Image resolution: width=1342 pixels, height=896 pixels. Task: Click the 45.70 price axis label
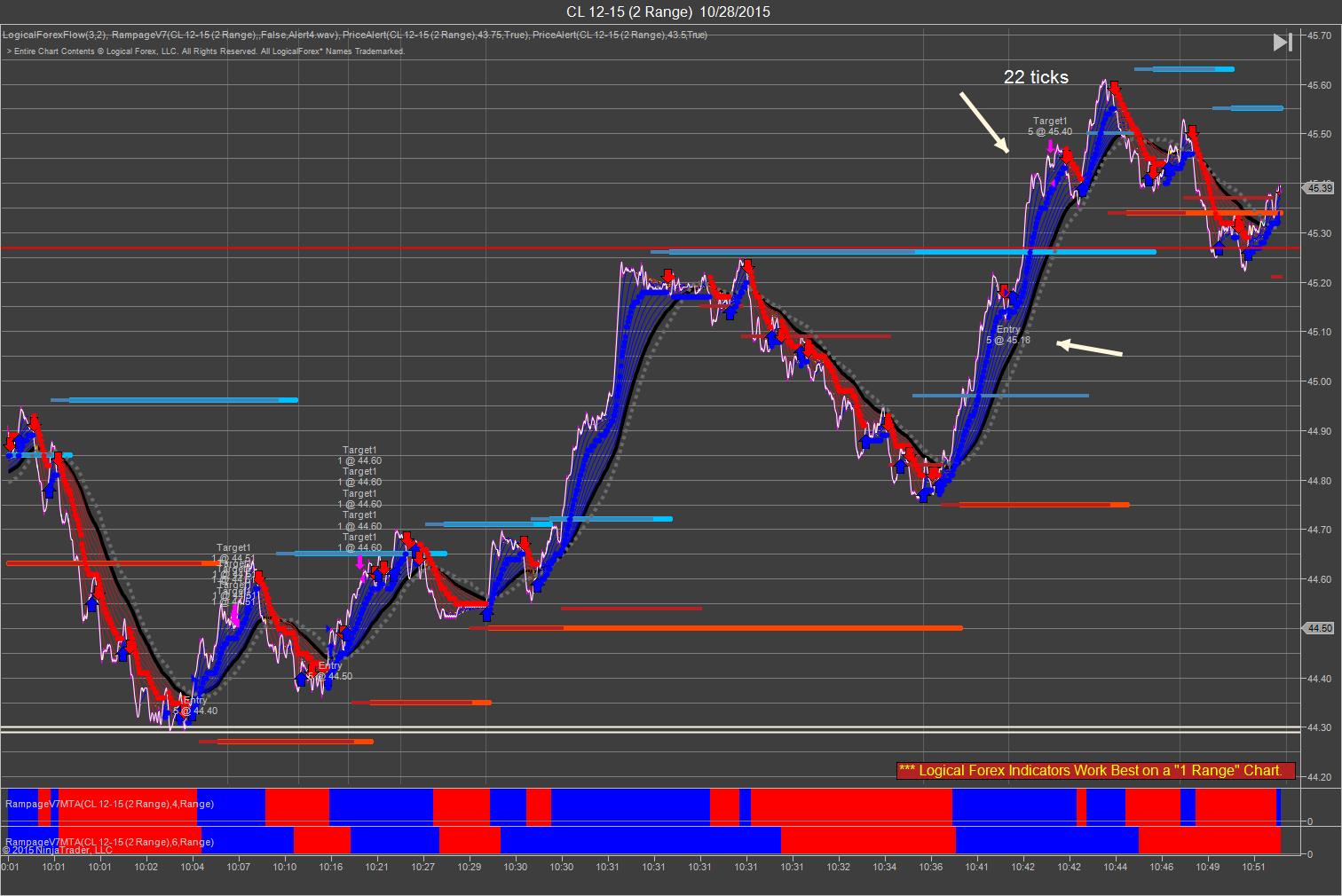pos(1319,35)
